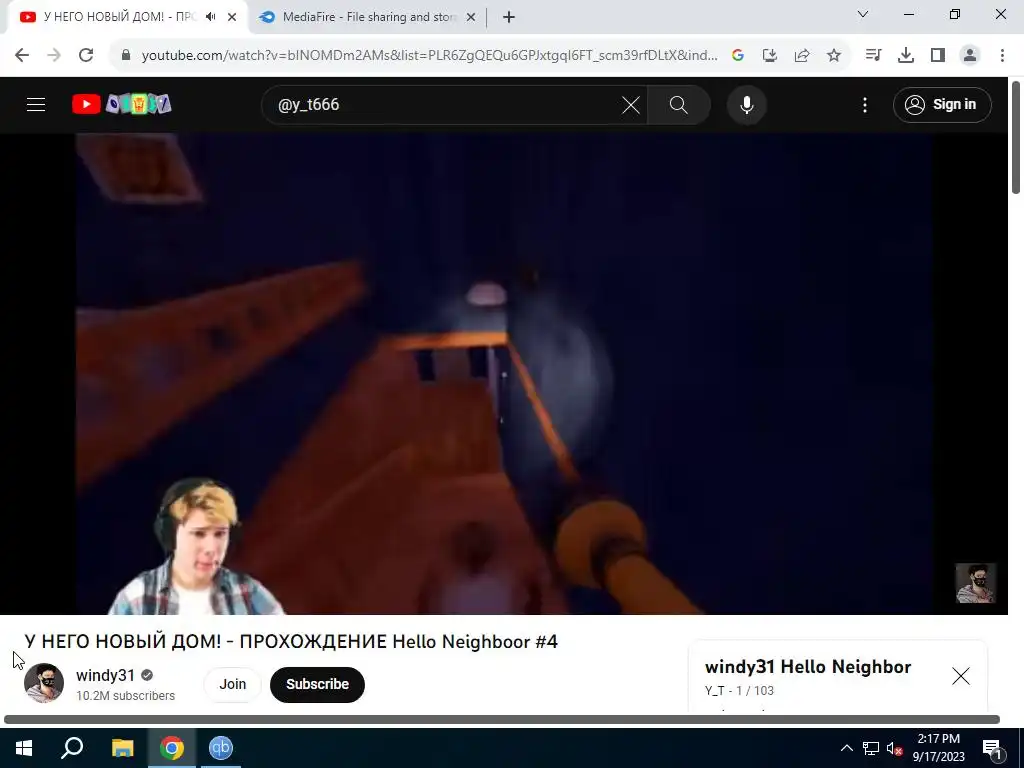Go back to the previous page
This screenshot has height=768, width=1024.
[x=22, y=56]
